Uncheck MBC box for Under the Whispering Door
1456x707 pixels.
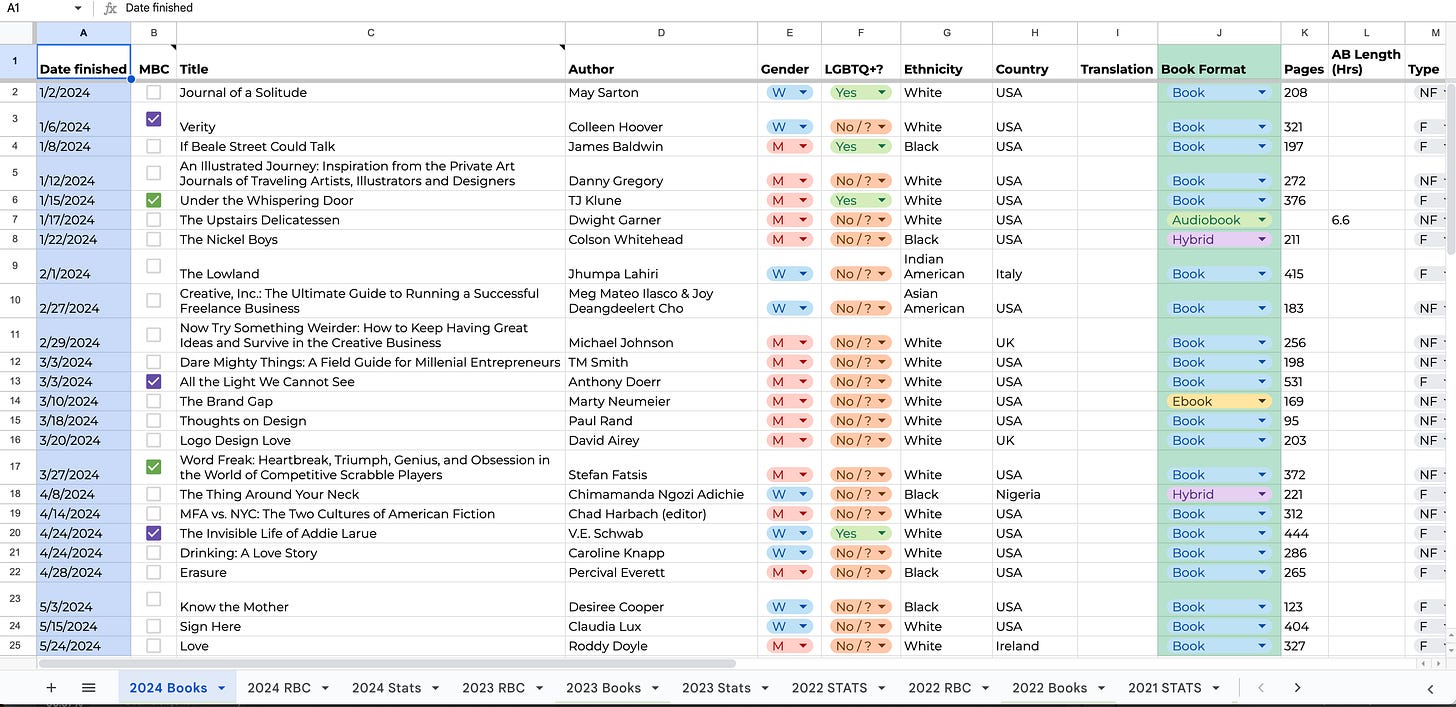coord(153,200)
